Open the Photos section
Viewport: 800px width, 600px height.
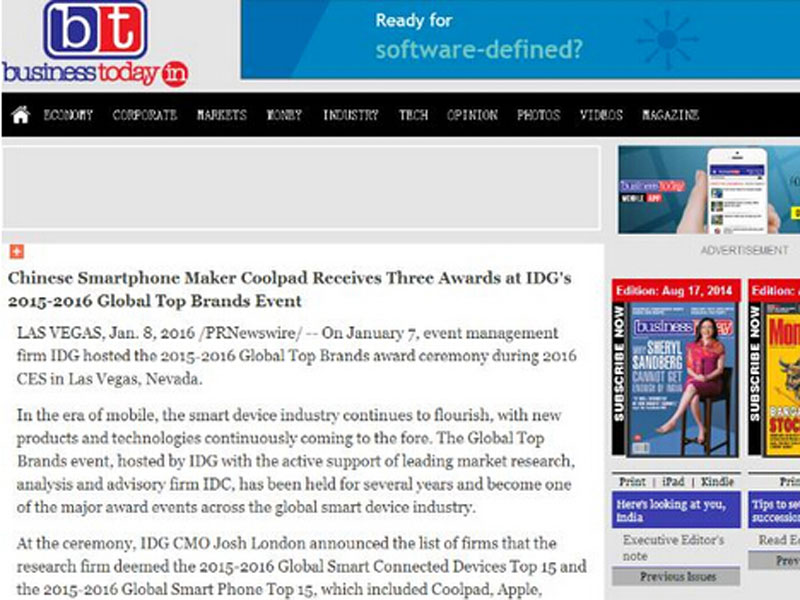(538, 115)
